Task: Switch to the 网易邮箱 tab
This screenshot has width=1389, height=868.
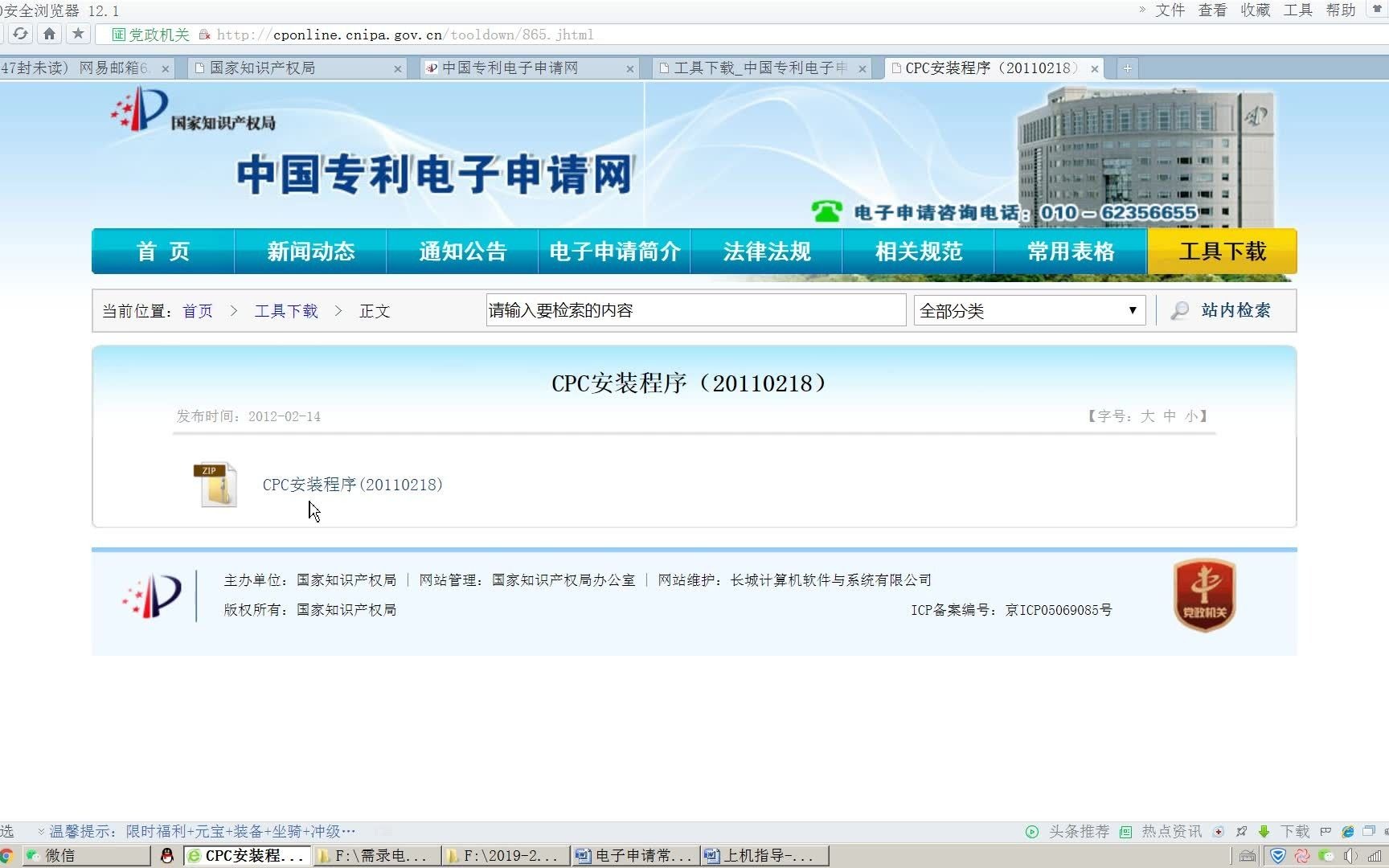Action: [86, 68]
